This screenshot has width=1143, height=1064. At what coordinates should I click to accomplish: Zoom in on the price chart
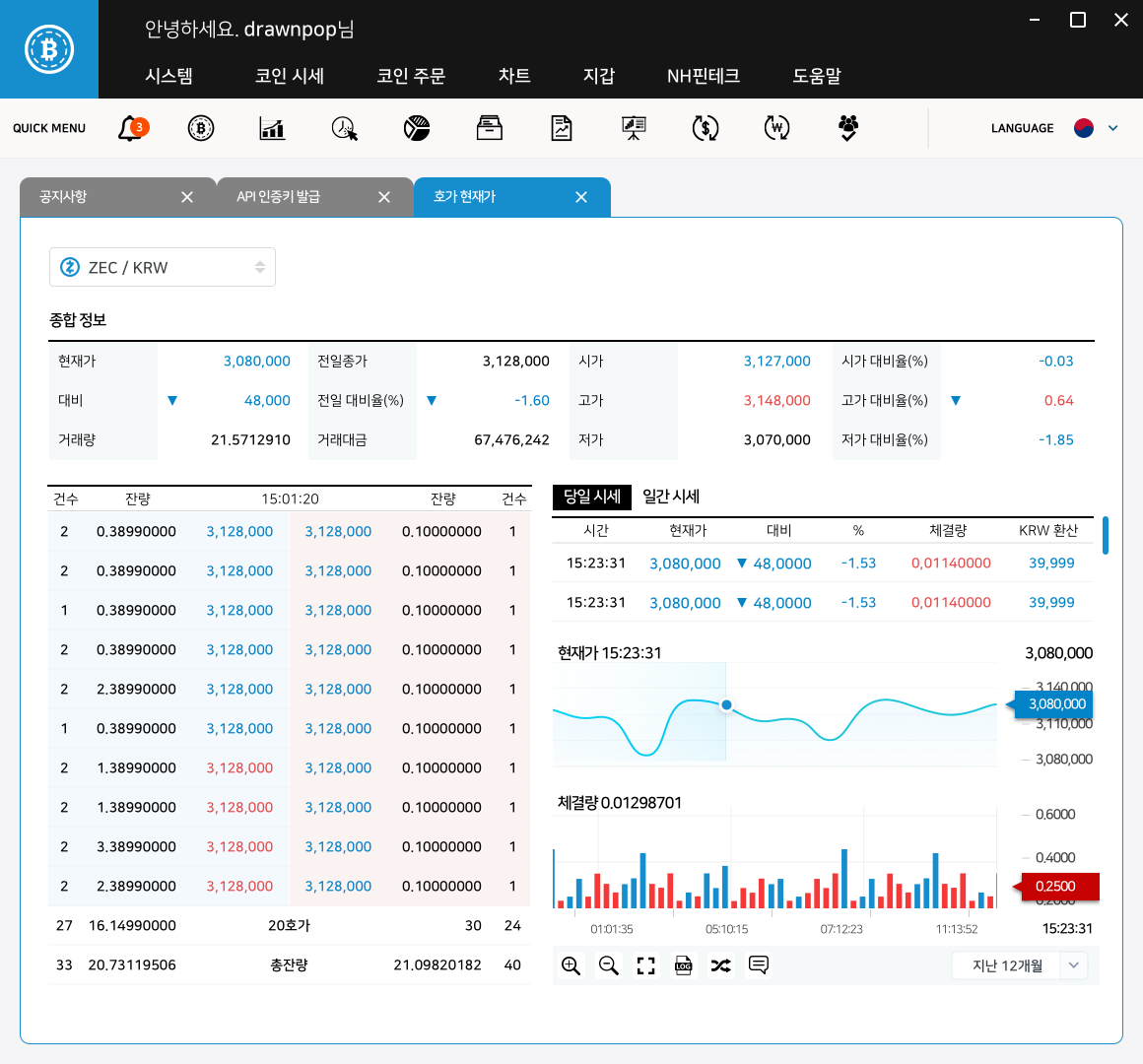(571, 965)
